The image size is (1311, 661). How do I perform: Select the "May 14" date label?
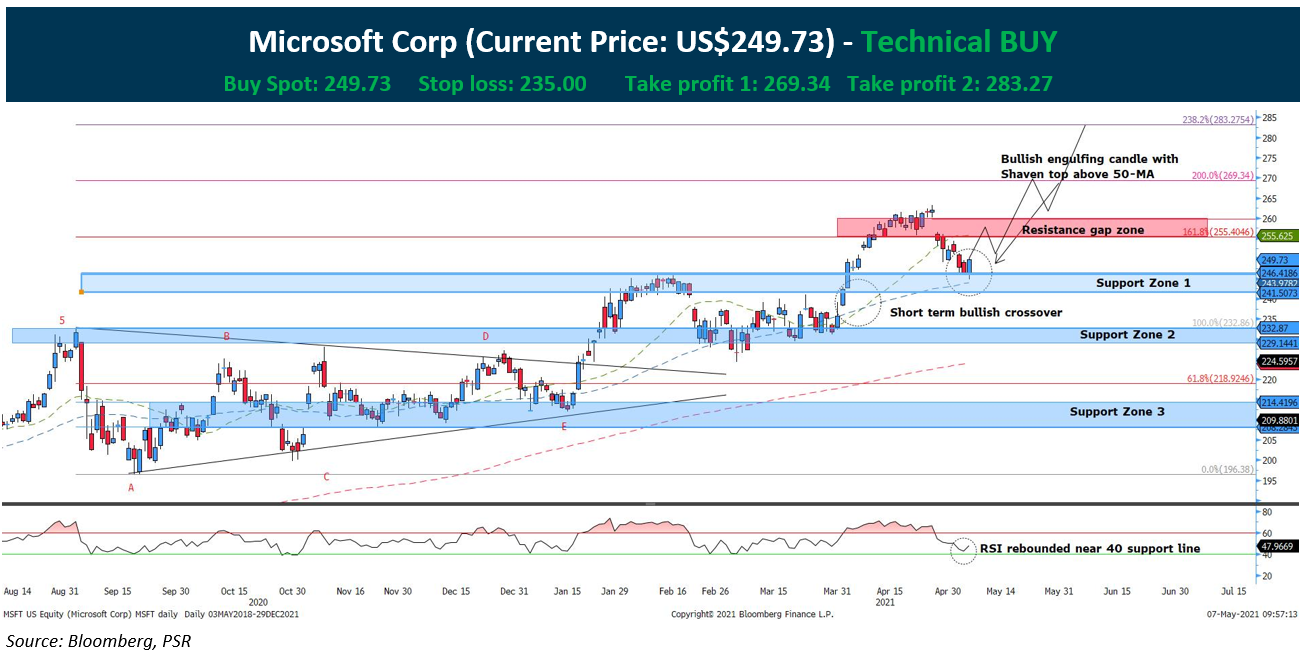1001,591
